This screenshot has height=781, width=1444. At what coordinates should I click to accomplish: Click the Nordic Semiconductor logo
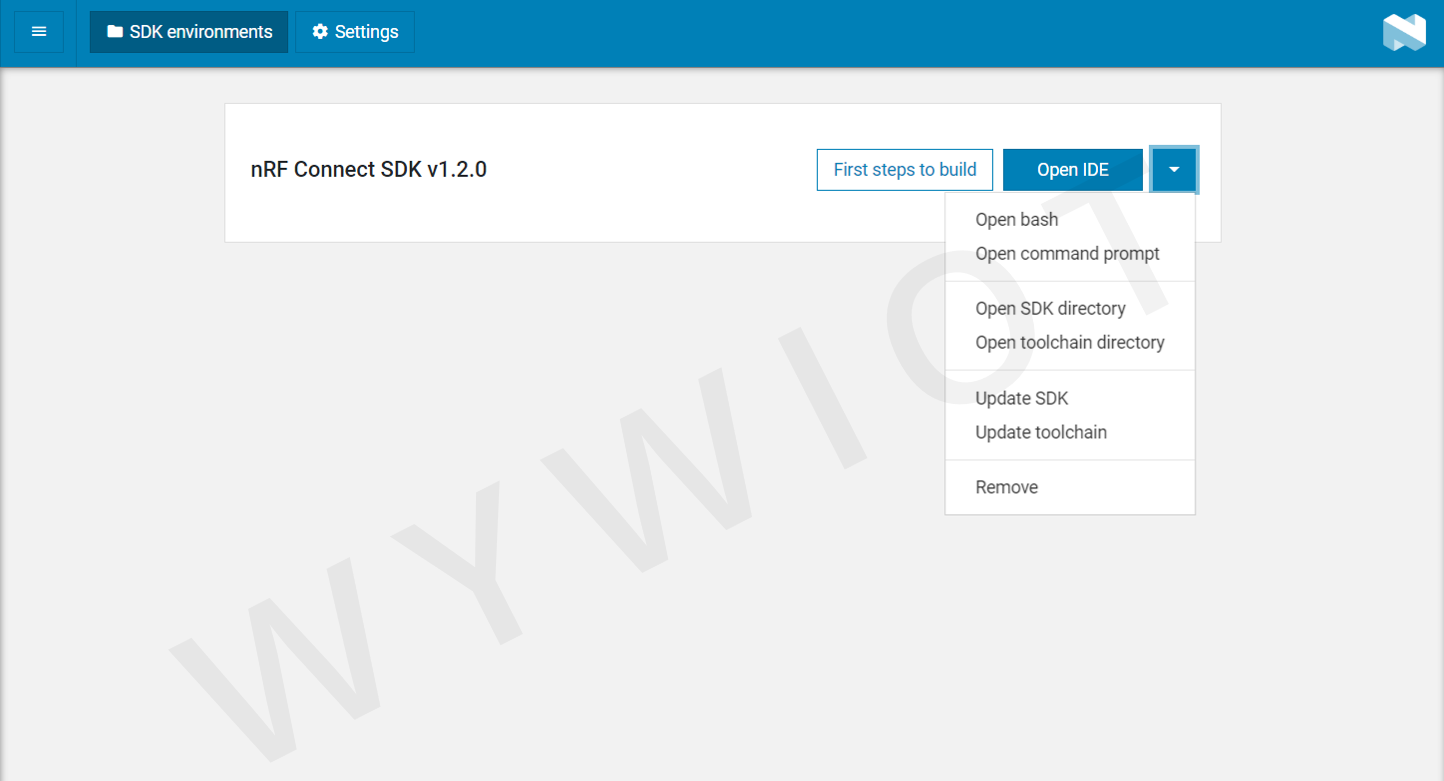point(1404,32)
